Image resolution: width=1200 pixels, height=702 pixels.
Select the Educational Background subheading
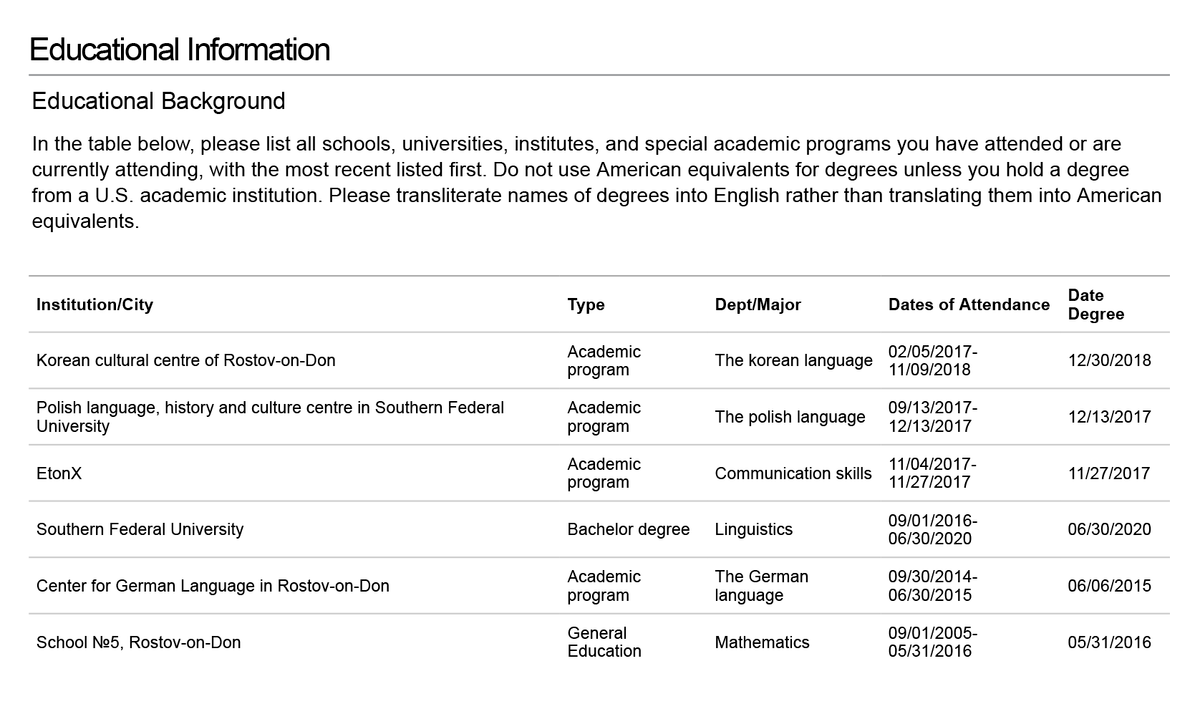(159, 101)
